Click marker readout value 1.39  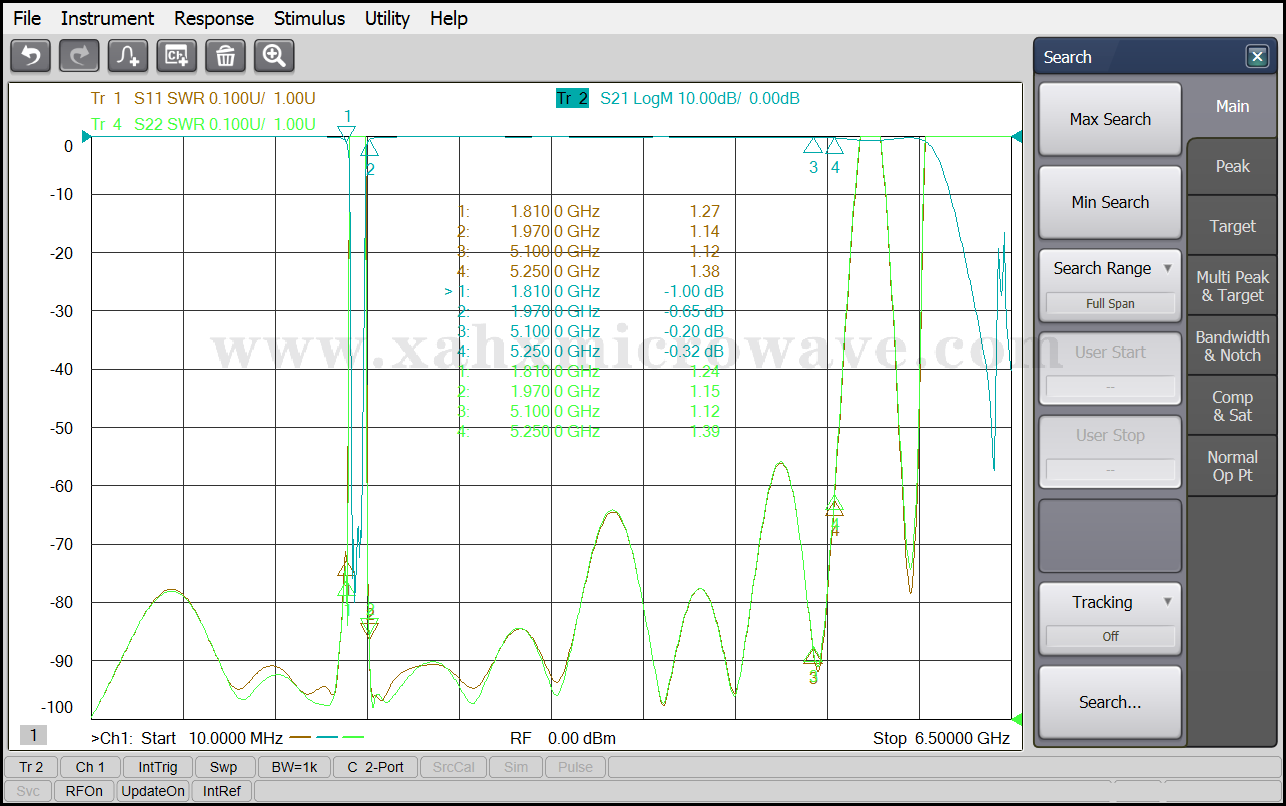[x=704, y=431]
